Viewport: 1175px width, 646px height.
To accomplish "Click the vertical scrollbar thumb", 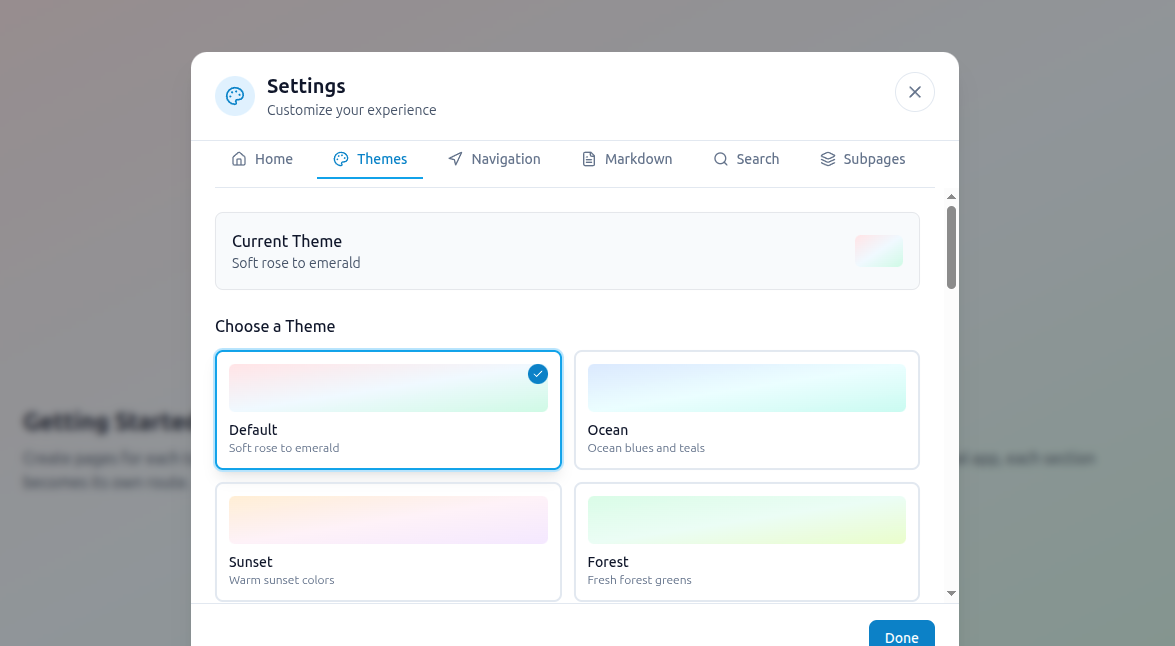I will coord(951,247).
